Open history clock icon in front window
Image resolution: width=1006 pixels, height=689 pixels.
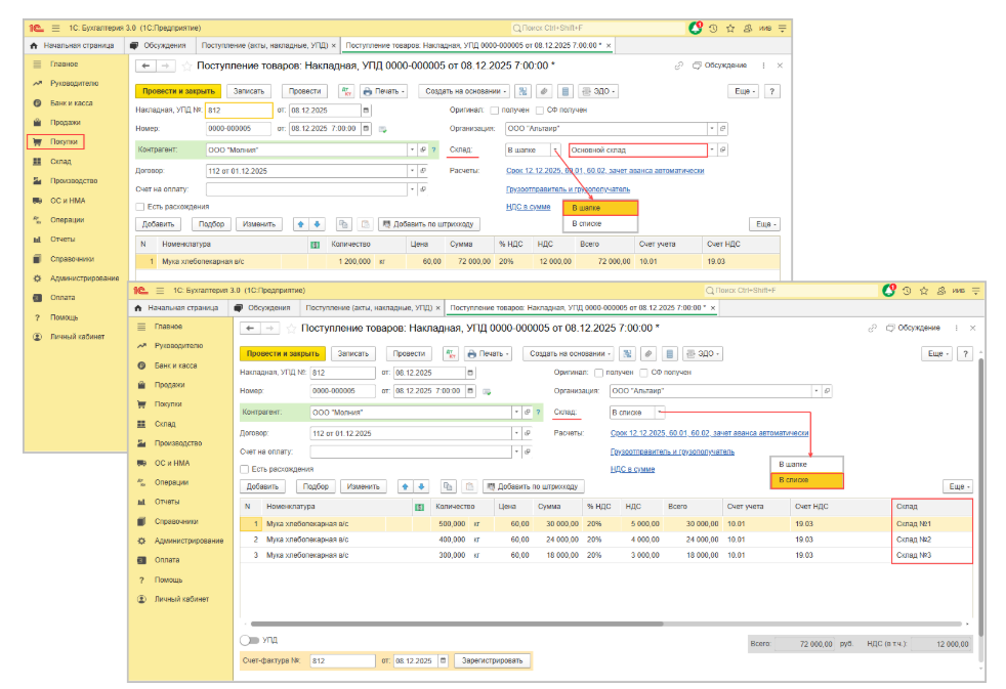(x=907, y=291)
